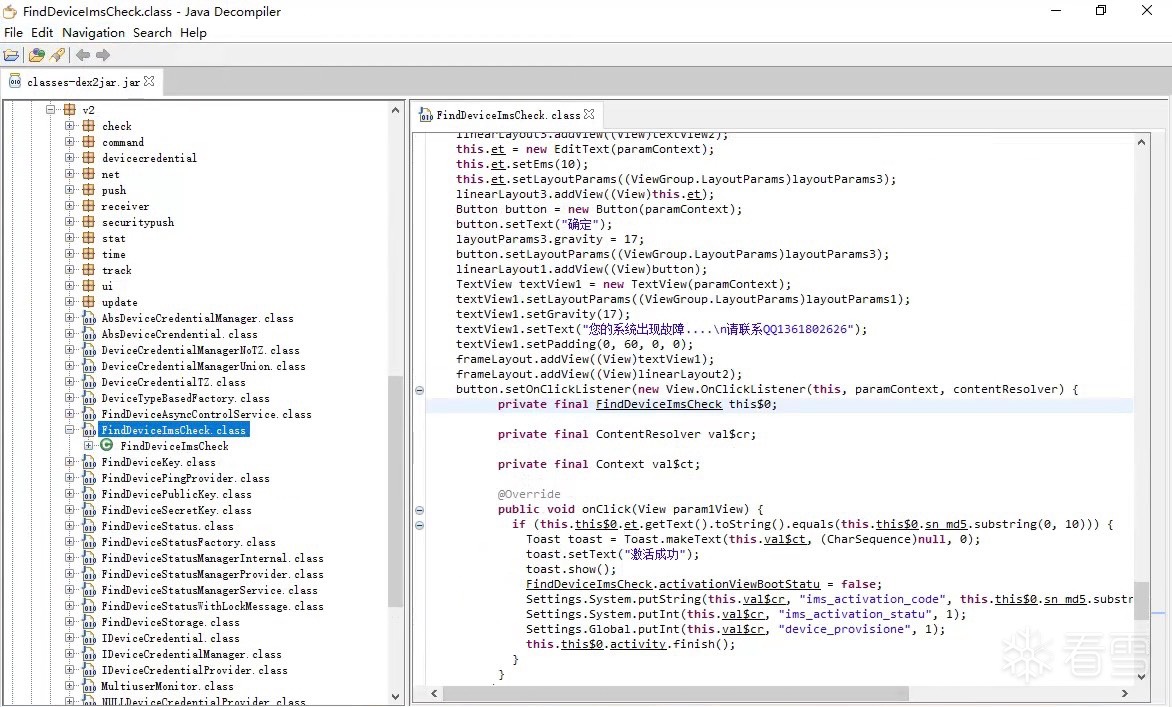Image resolution: width=1172 pixels, height=707 pixels.
Task: Click the time package icon
Action: tap(88, 254)
